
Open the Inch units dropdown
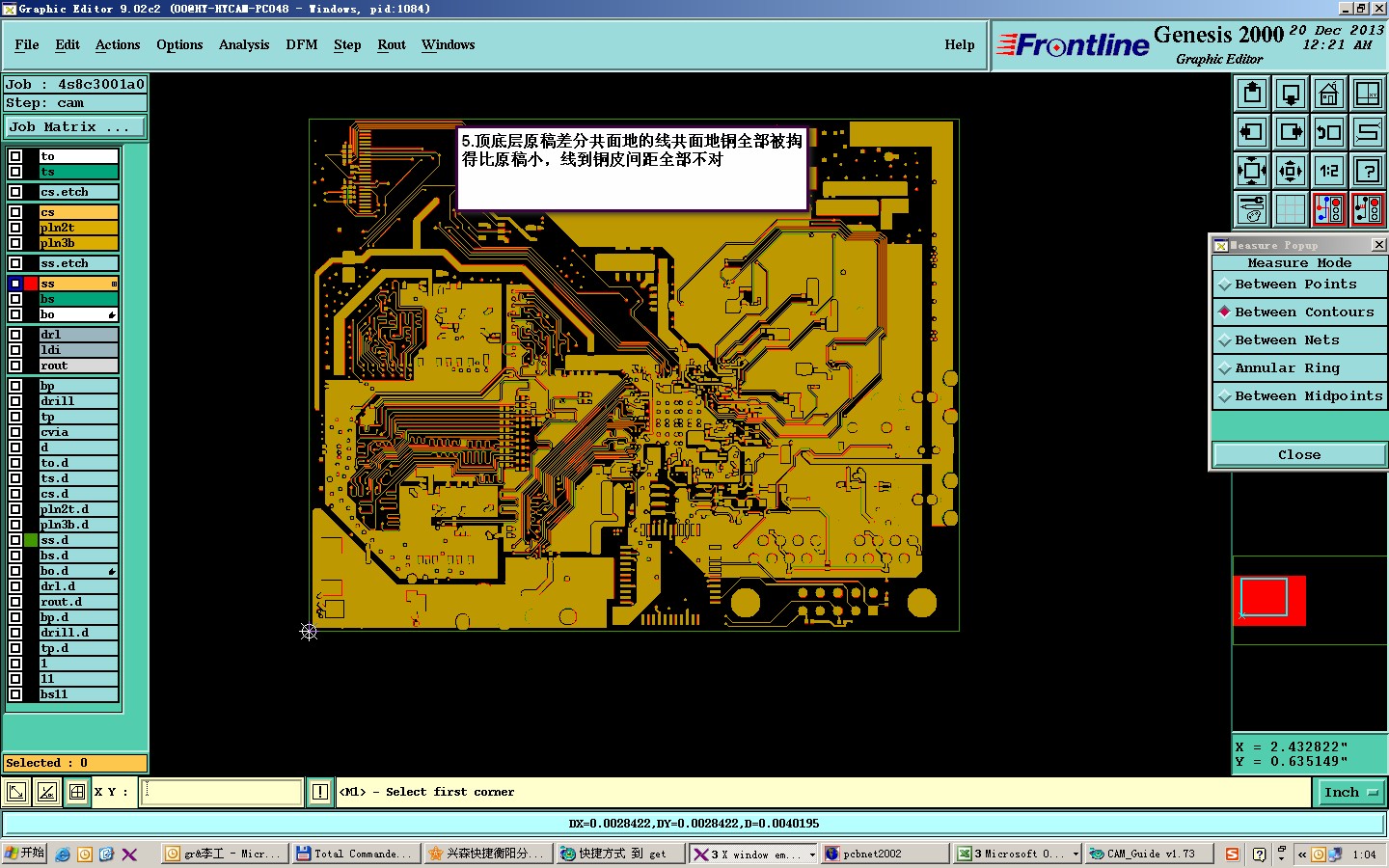1350,793
